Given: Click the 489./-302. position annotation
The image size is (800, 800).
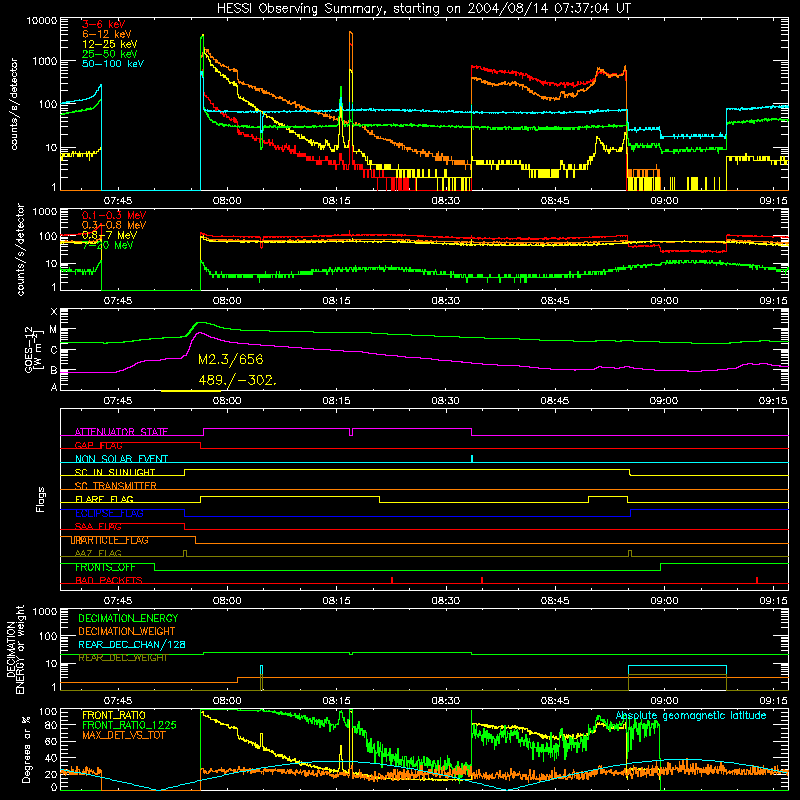Looking at the screenshot, I should [238, 380].
